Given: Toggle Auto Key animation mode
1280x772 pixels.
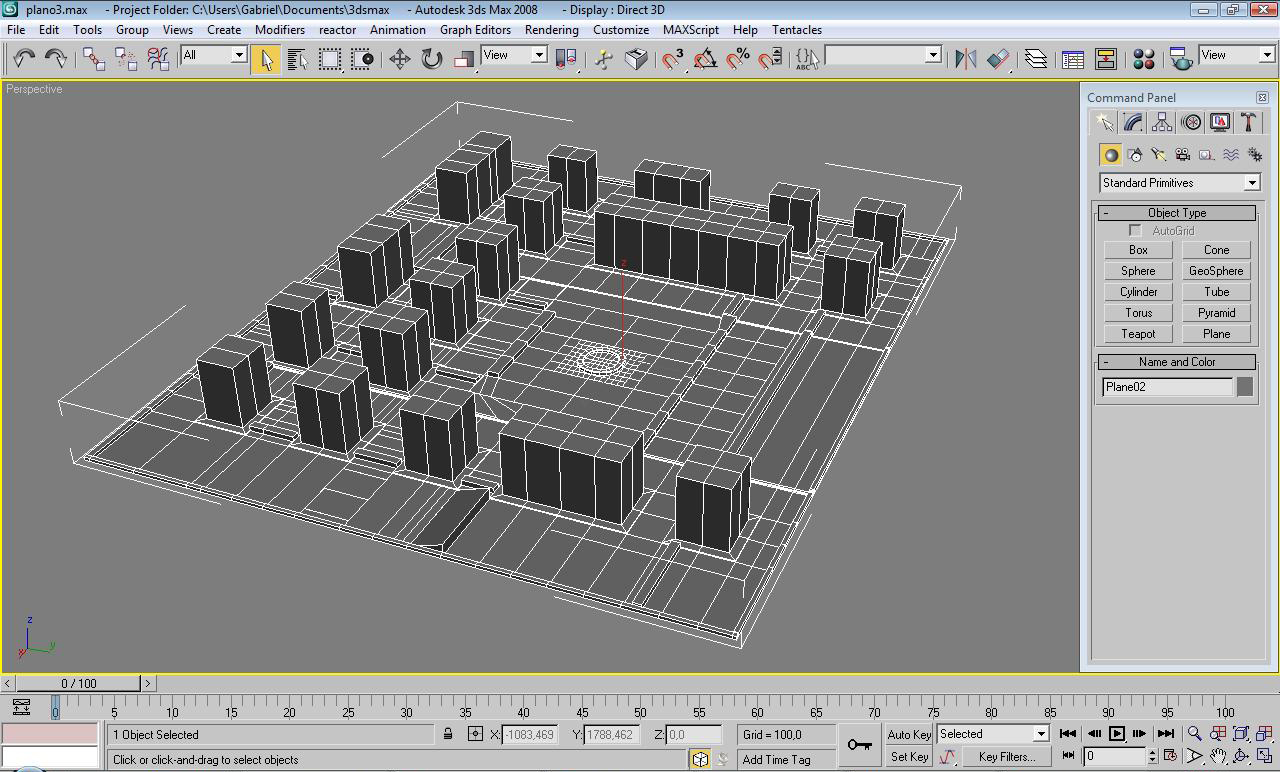Looking at the screenshot, I should click(x=909, y=734).
